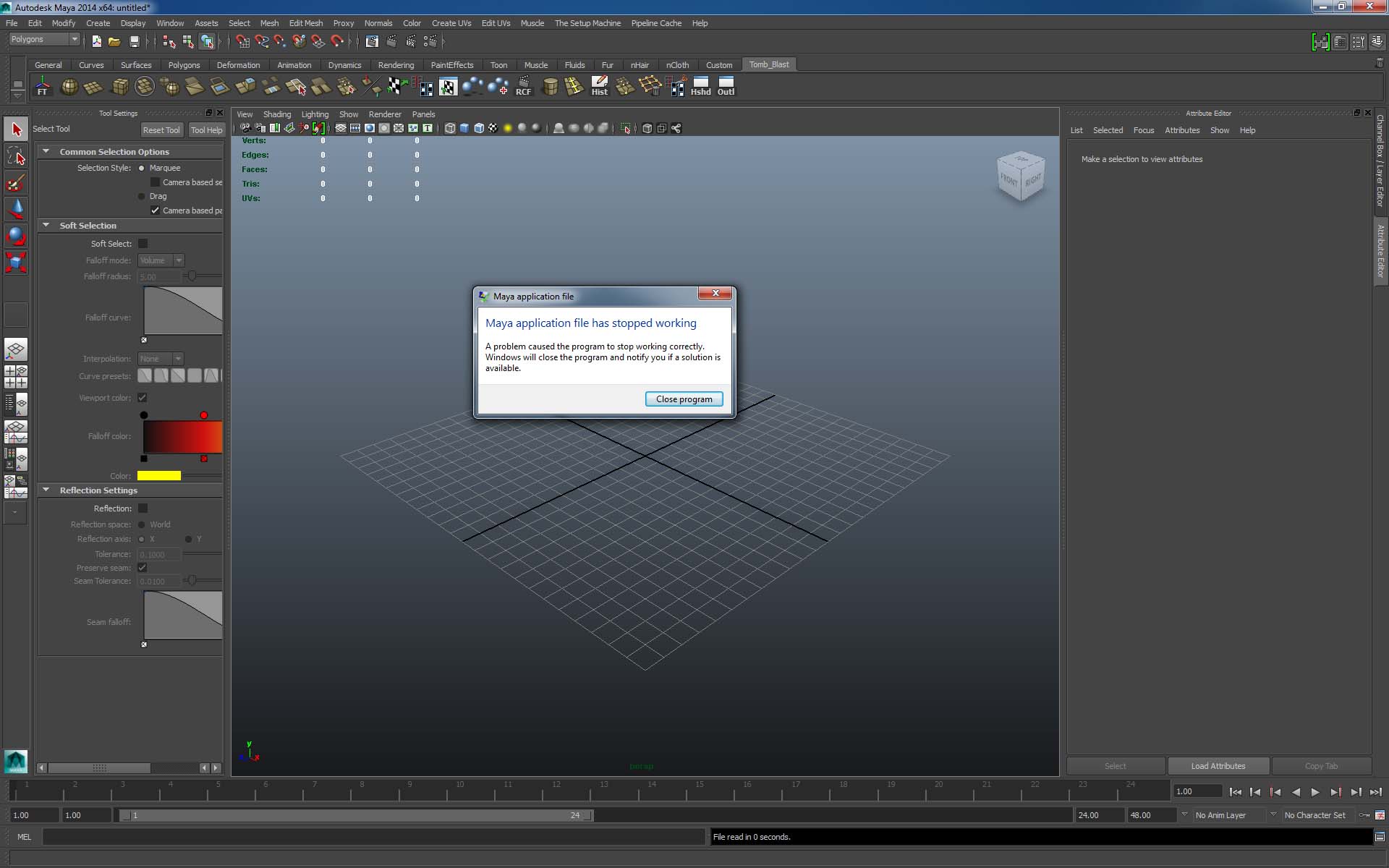Open the viewport Shading menu

point(277,114)
